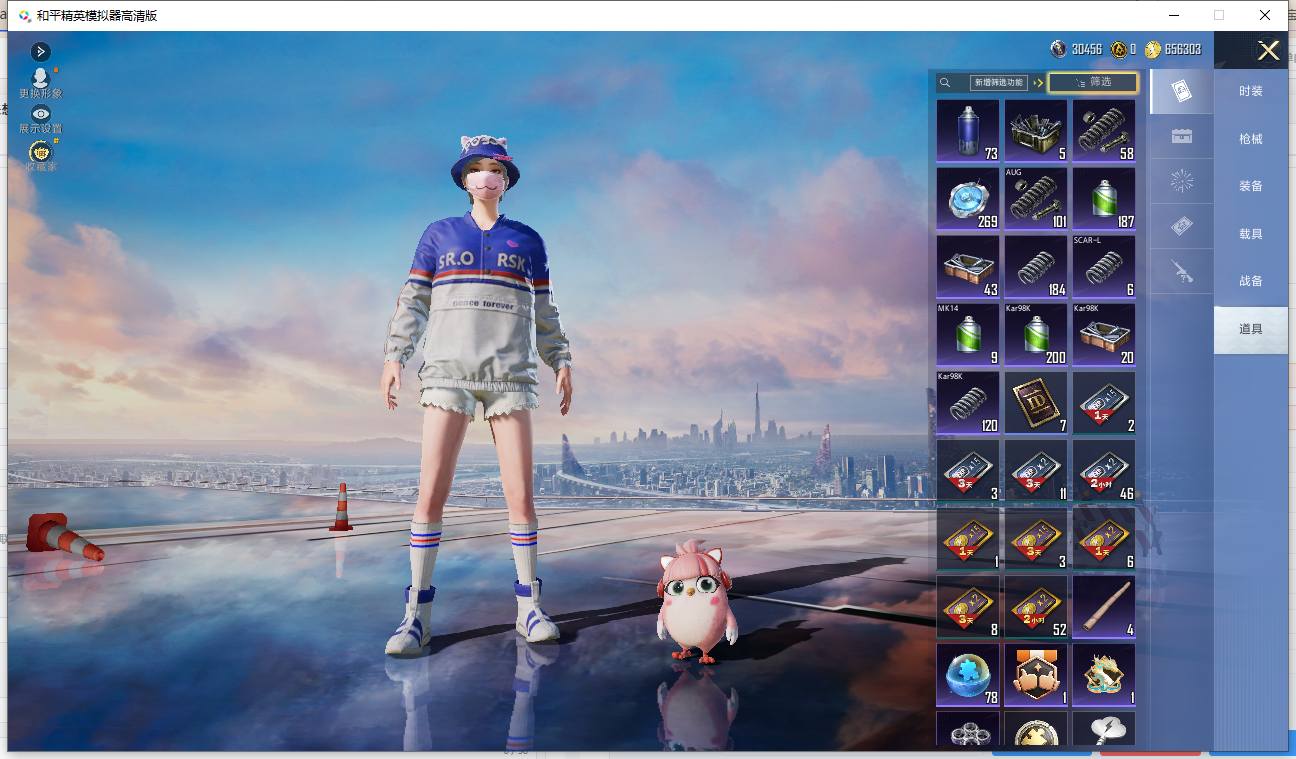This screenshot has height=759, width=1296.
Task: Switch to the 战备 tab
Action: click(x=1250, y=281)
